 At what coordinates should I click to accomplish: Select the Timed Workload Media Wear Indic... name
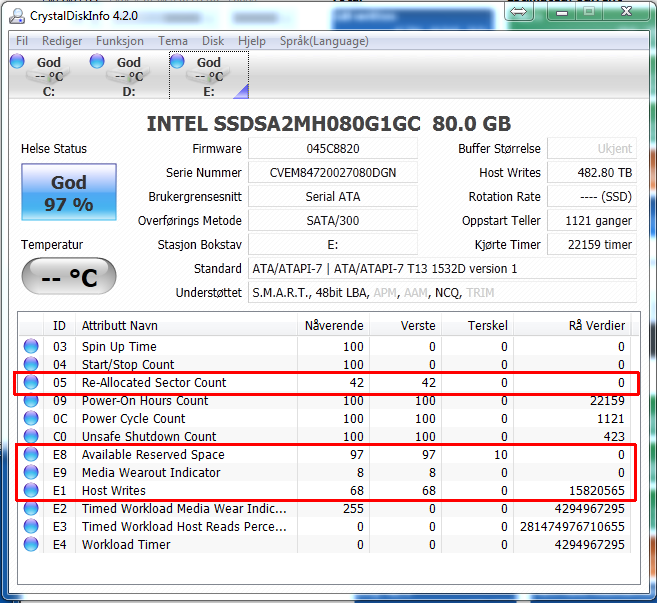point(184,509)
